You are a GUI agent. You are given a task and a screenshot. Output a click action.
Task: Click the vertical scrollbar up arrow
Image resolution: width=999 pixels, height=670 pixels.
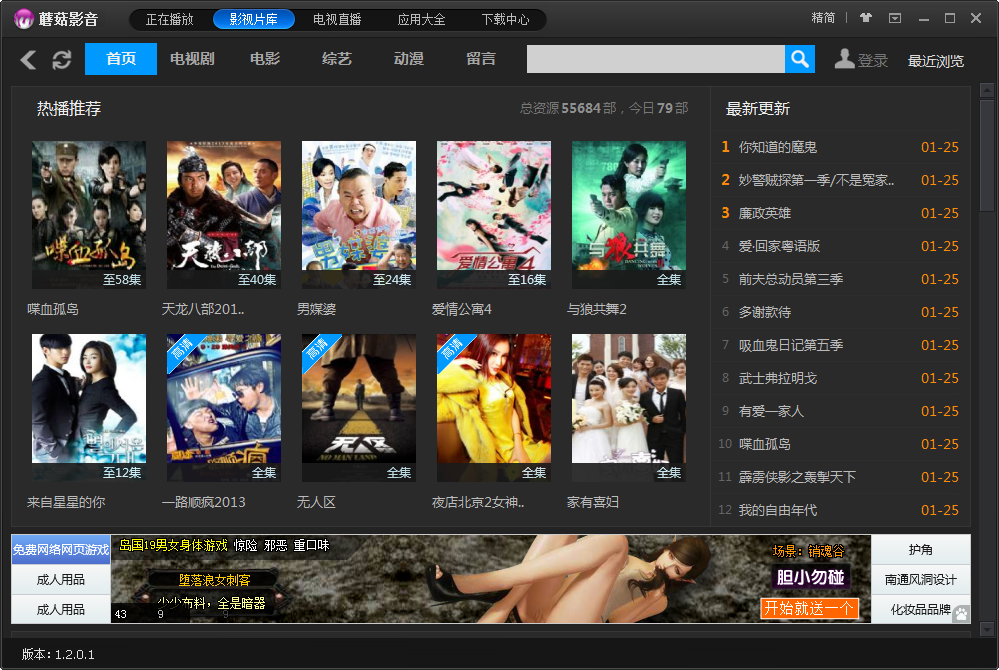coord(987,92)
